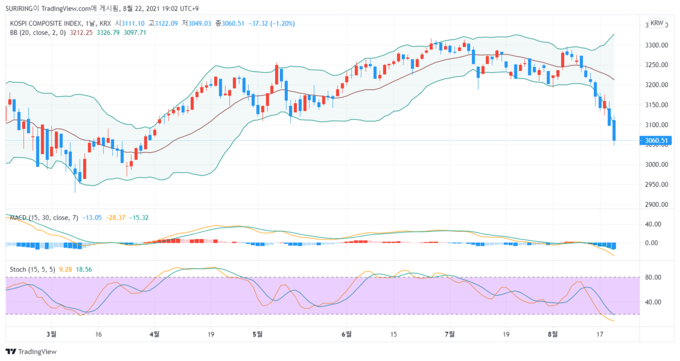This screenshot has width=680, height=361.
Task: Click the 5월 date axis label
Action: (x=258, y=335)
